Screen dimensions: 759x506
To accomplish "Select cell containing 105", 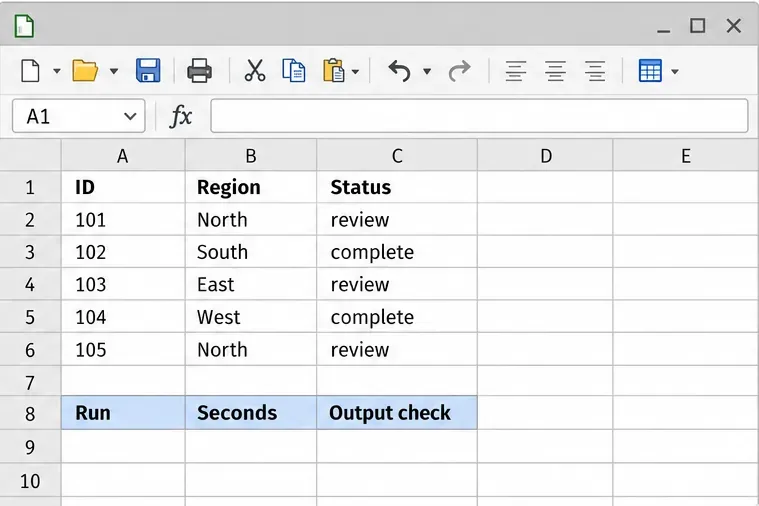I will pos(123,349).
